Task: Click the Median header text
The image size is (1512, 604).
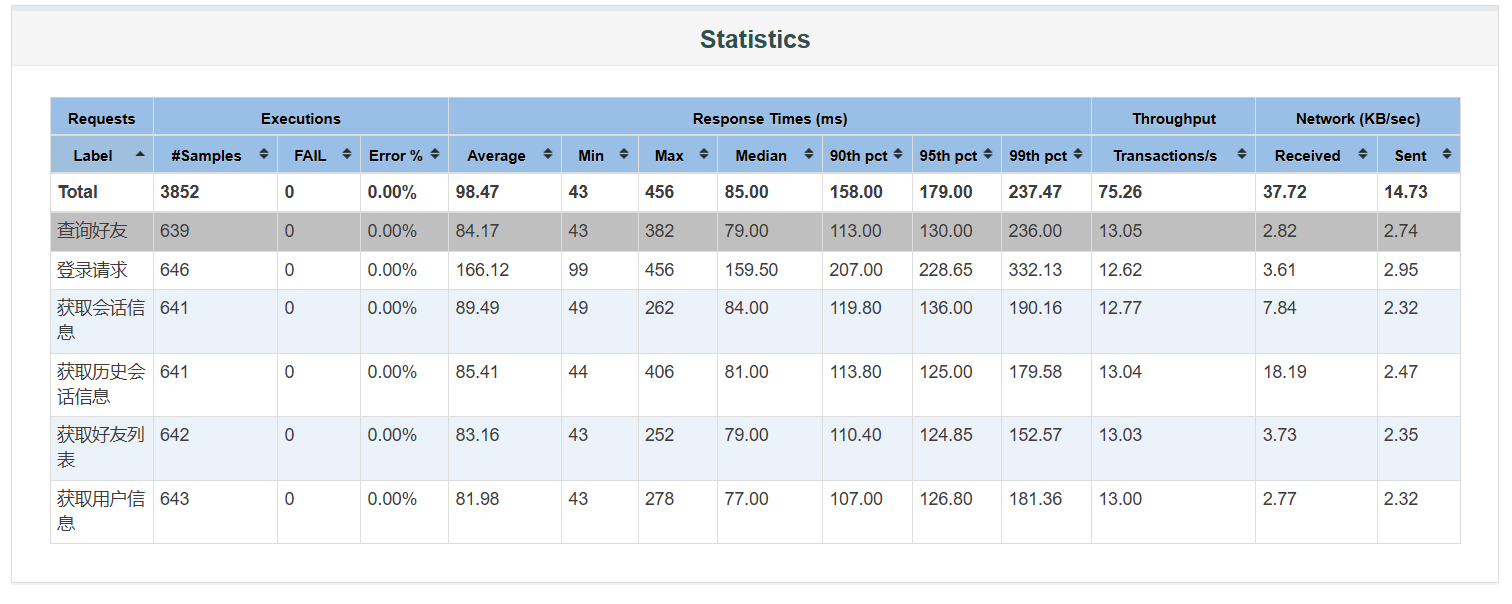Action: [761, 155]
